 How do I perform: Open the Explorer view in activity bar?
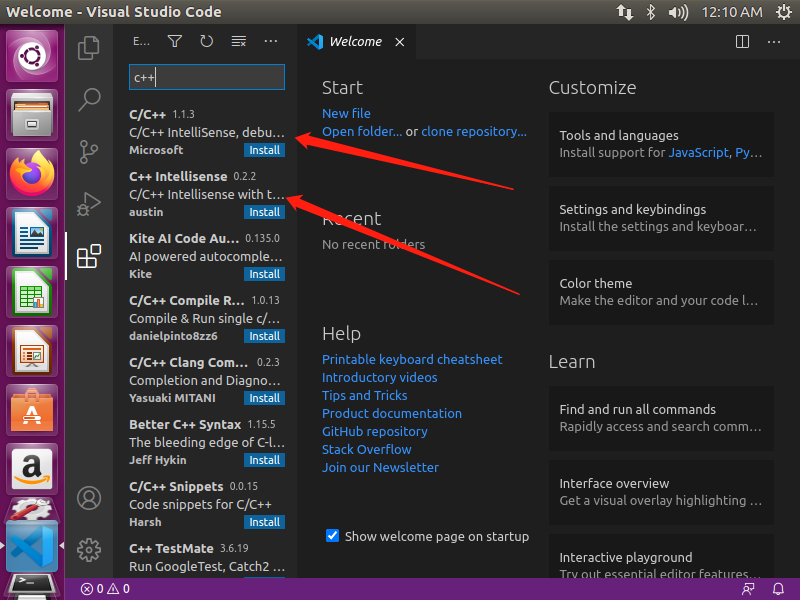tap(89, 47)
